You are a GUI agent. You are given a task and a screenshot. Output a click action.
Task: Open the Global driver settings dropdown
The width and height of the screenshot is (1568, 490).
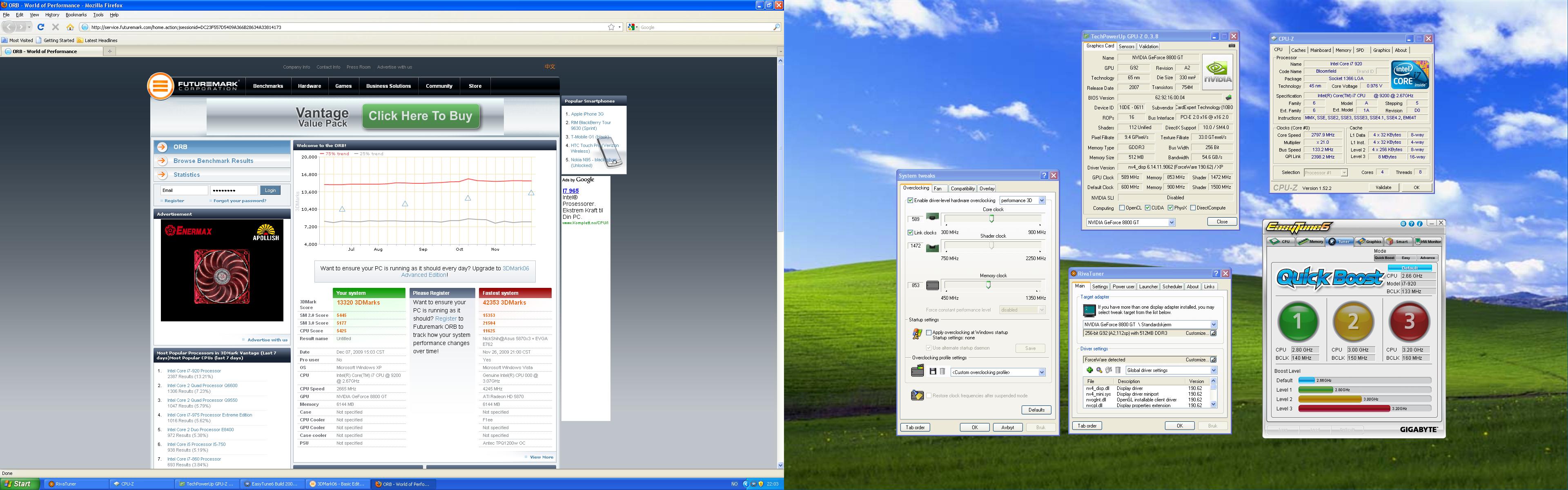pyautogui.click(x=1213, y=370)
